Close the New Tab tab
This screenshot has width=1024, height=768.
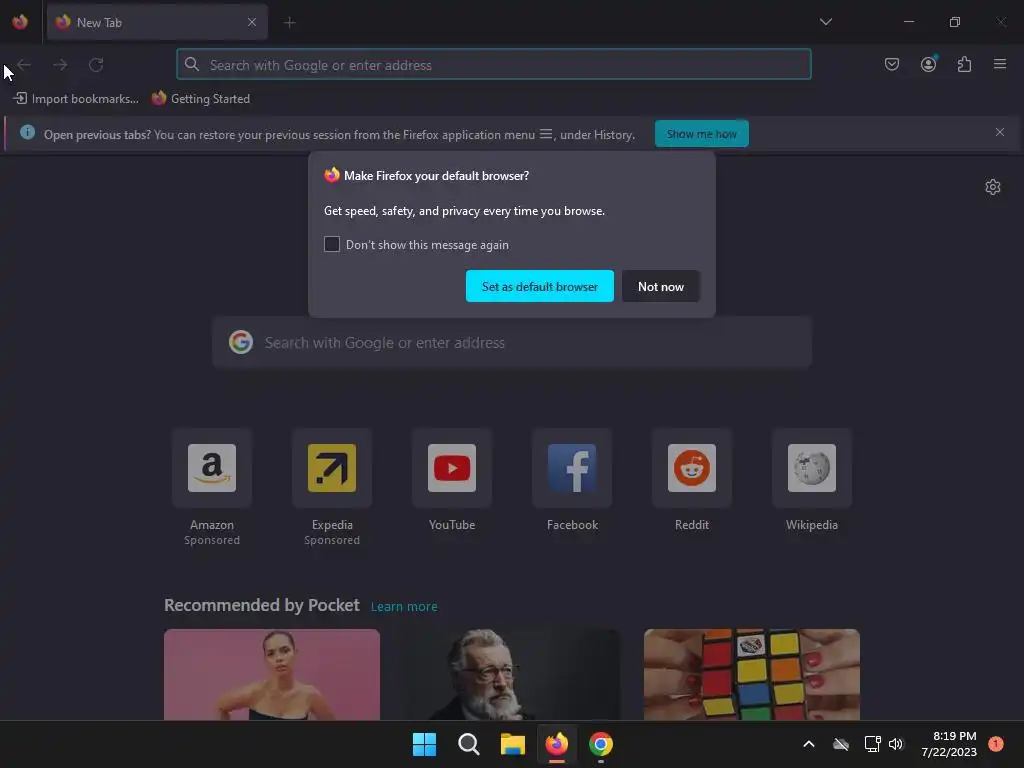[252, 22]
